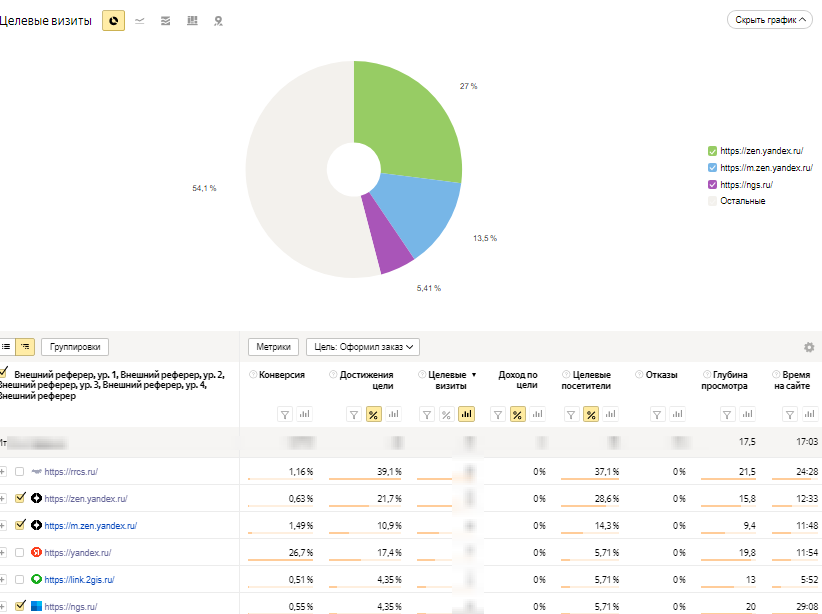The image size is (822, 614).
Task: Toggle percent mode for Целевые визиты
Action: coord(446,415)
